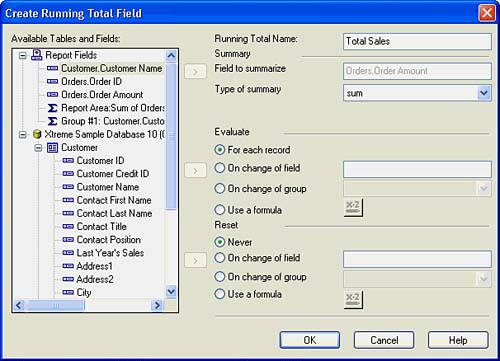Select the Last Year's Sales field

tap(103, 253)
